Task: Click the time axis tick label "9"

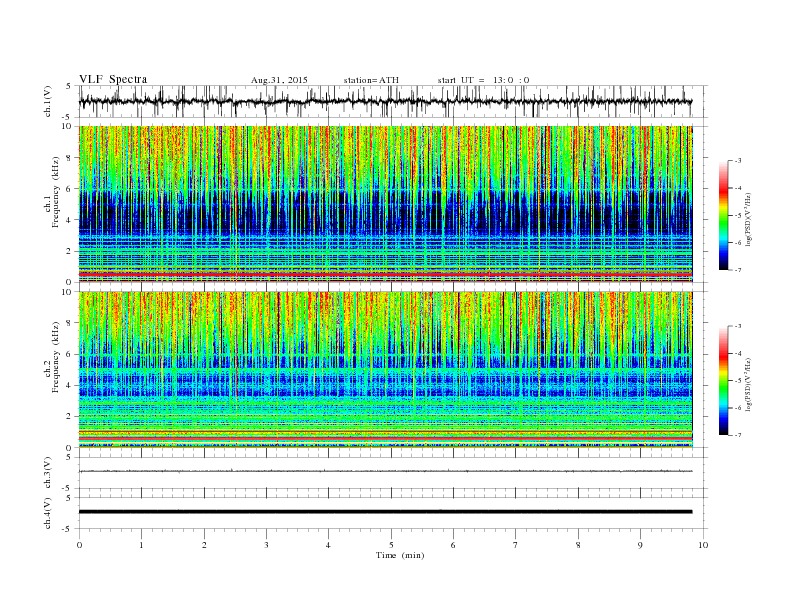Action: pos(640,545)
